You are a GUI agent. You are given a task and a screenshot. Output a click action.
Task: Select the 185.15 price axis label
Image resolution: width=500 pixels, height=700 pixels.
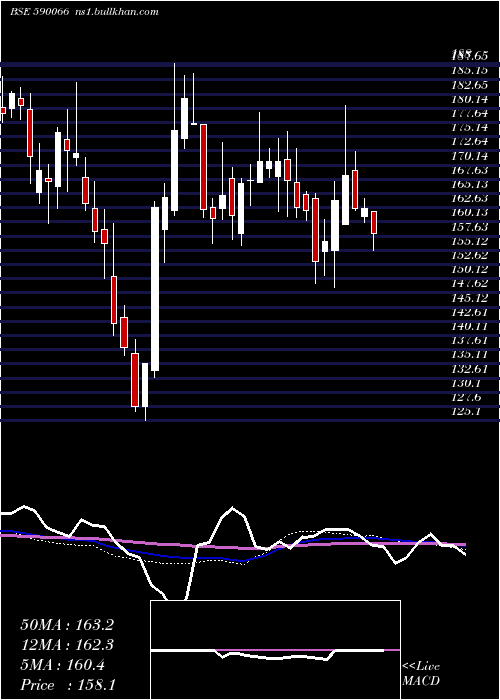tap(469, 70)
